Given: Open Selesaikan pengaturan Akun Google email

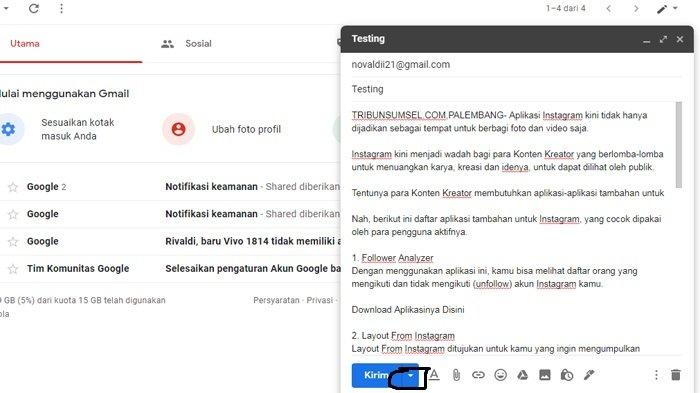Looking at the screenshot, I should pos(170,269).
